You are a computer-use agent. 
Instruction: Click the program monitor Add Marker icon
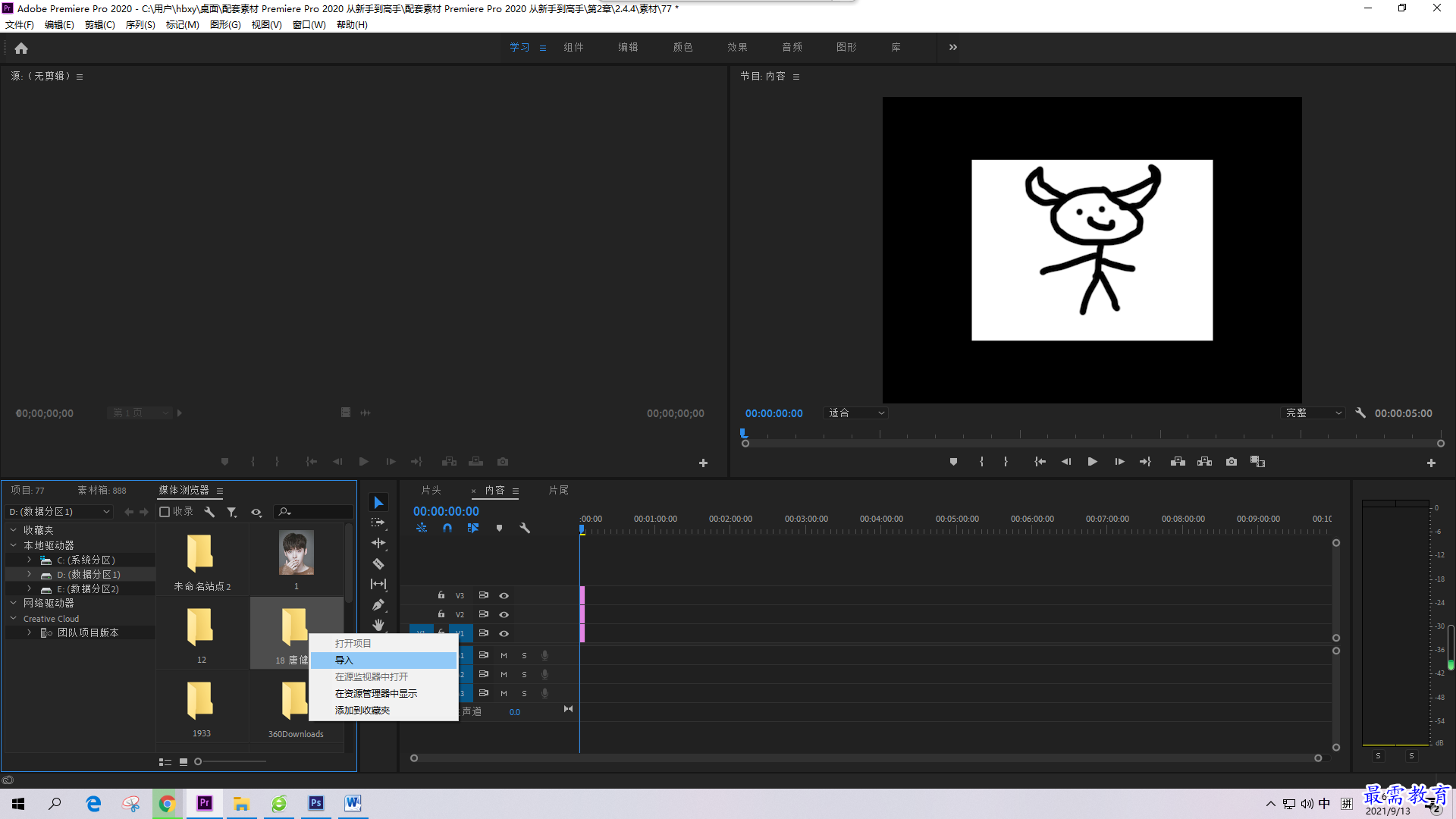click(953, 462)
